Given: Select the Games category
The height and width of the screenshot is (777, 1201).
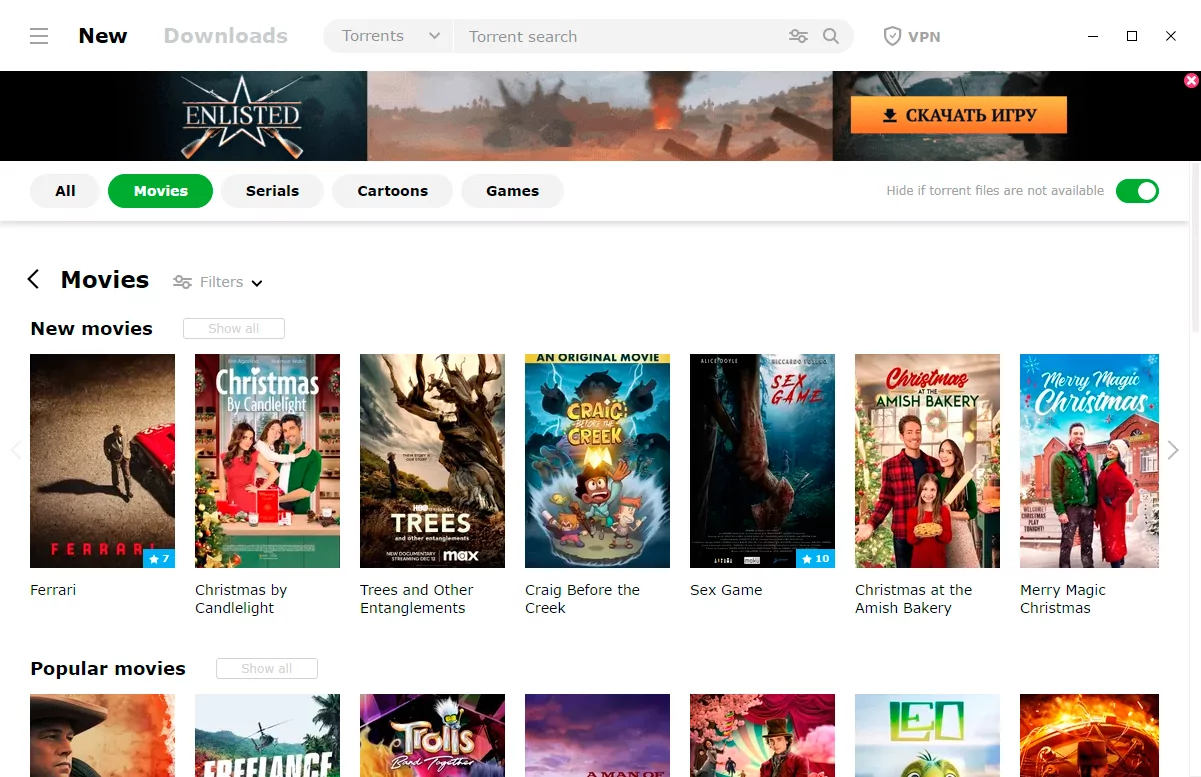Looking at the screenshot, I should coord(512,191).
